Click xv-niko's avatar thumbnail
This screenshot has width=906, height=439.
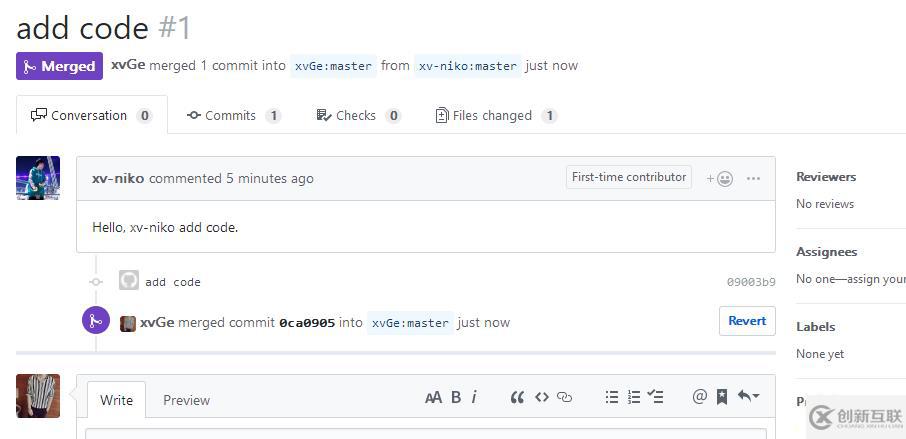tap(38, 178)
